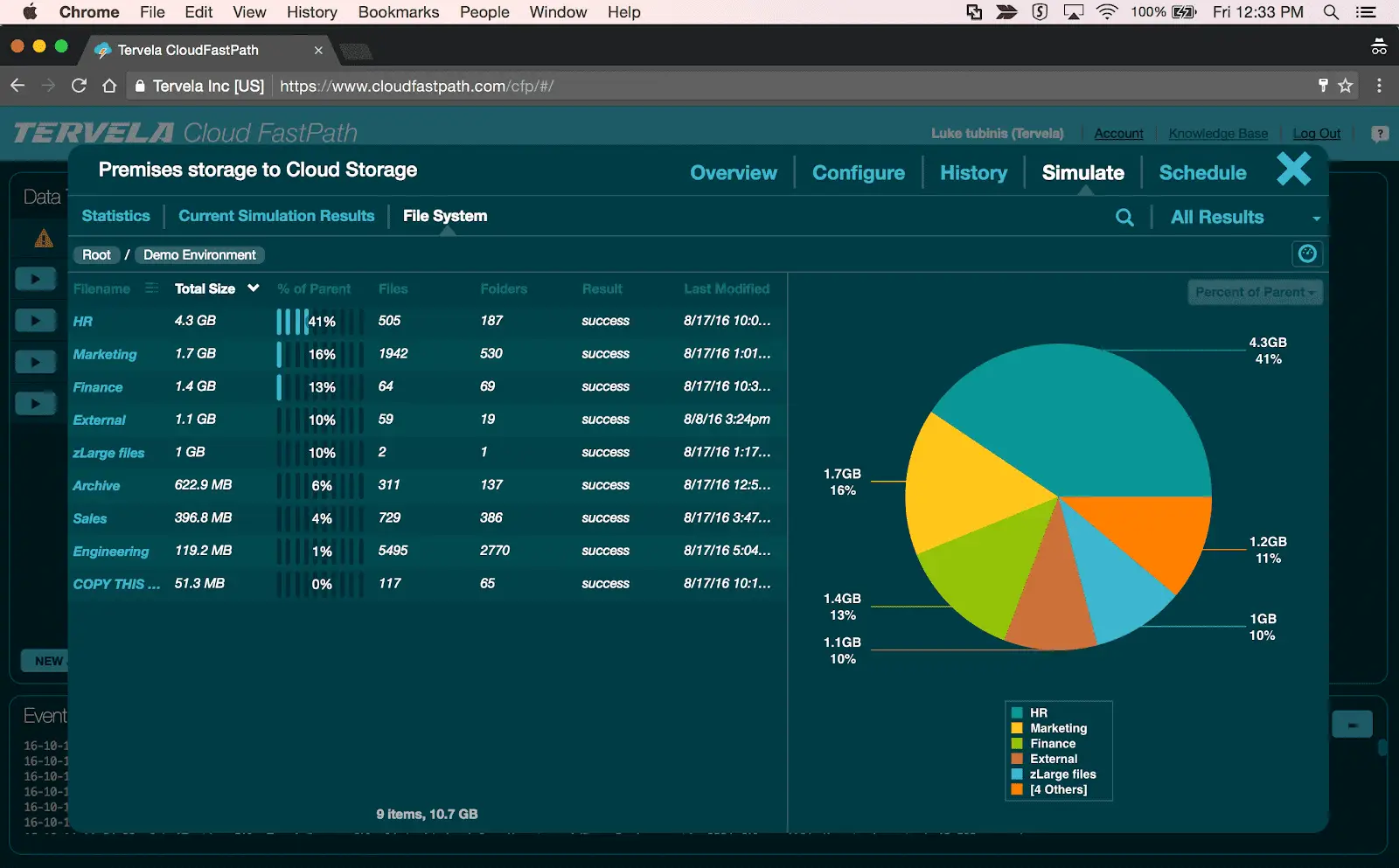Click the Root breadcrumb
Screen dimensions: 1399x868
tap(96, 254)
